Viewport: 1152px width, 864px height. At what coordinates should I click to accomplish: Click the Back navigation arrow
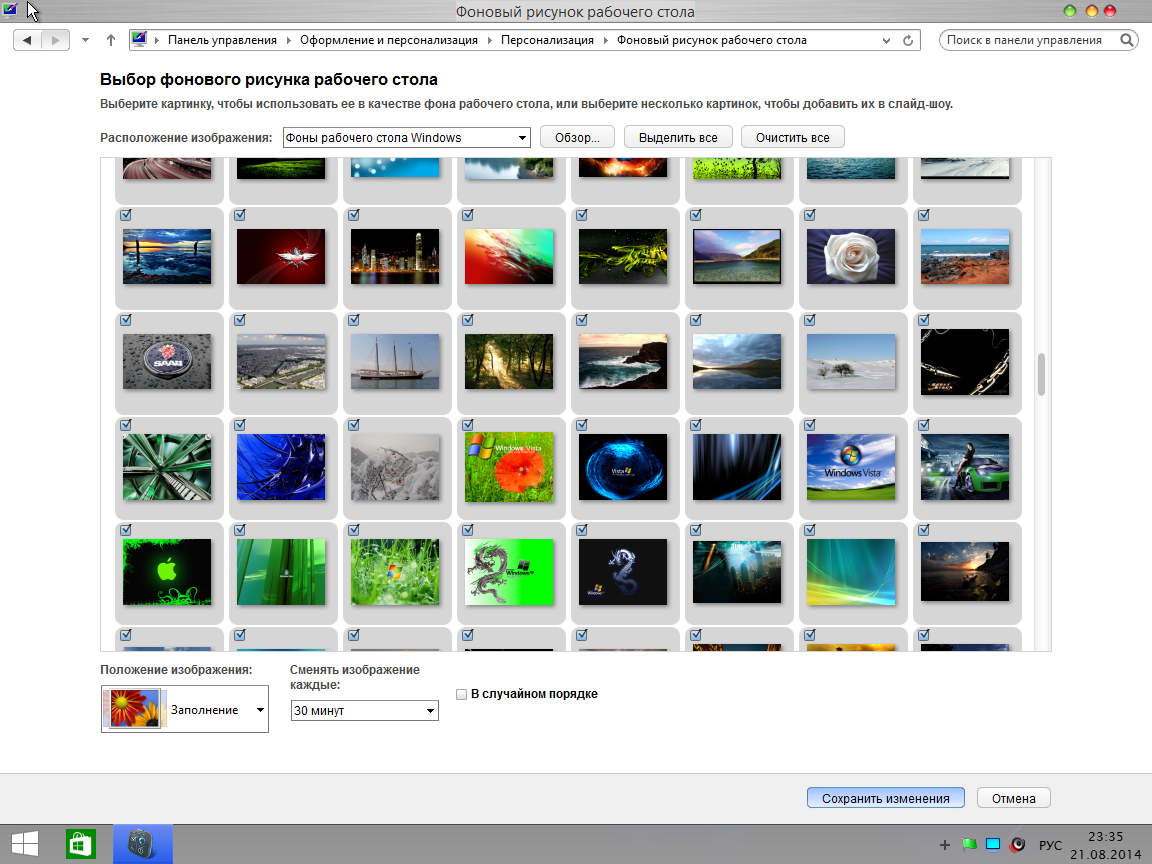(x=27, y=40)
